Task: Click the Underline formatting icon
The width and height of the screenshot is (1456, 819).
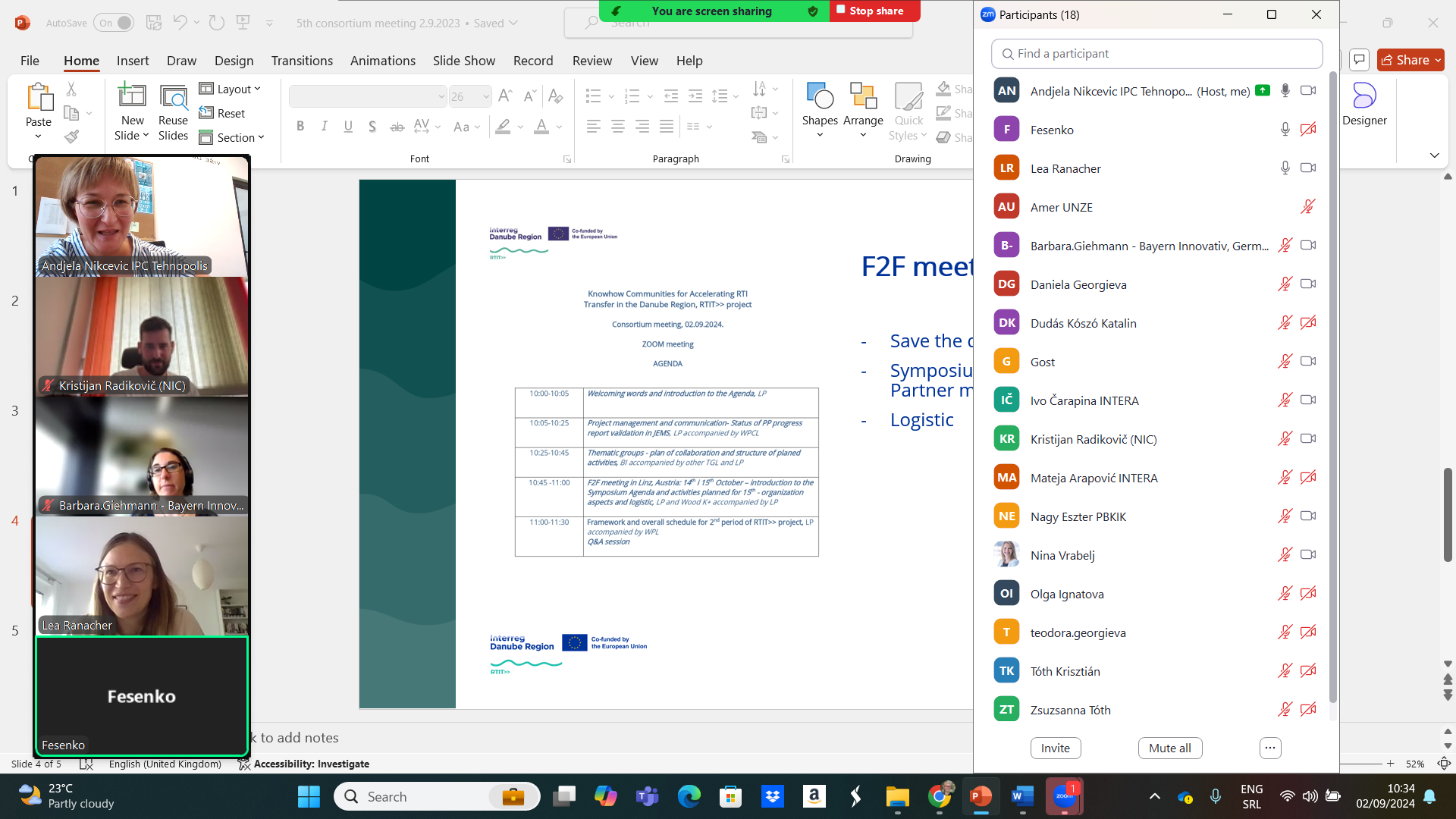Action: click(x=347, y=125)
